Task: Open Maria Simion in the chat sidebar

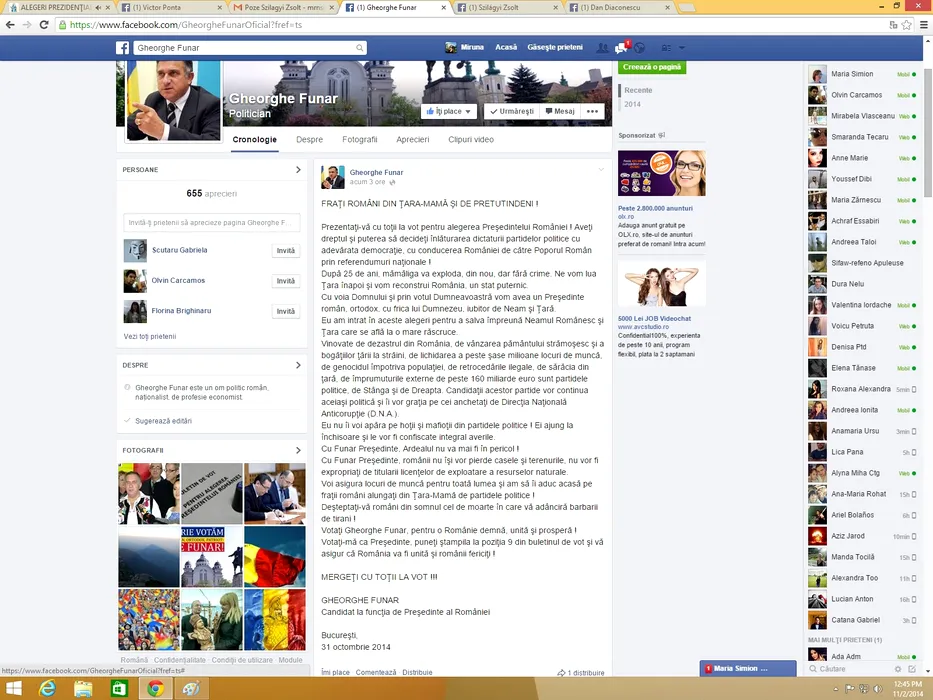Action: pos(851,74)
